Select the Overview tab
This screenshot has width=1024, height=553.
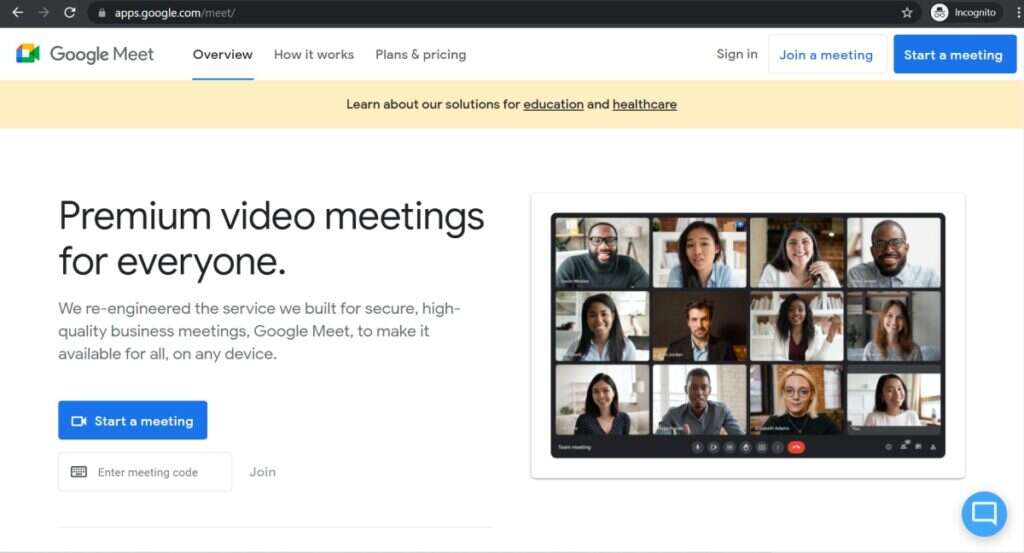point(223,55)
